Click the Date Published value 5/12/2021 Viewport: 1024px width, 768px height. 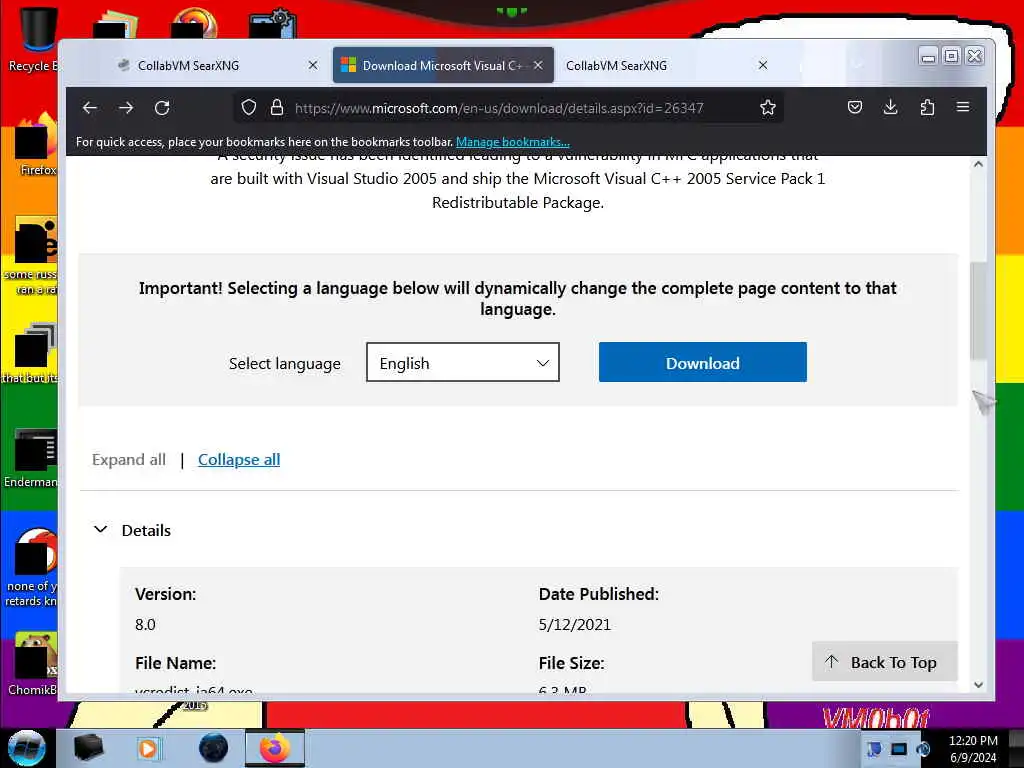tap(574, 624)
